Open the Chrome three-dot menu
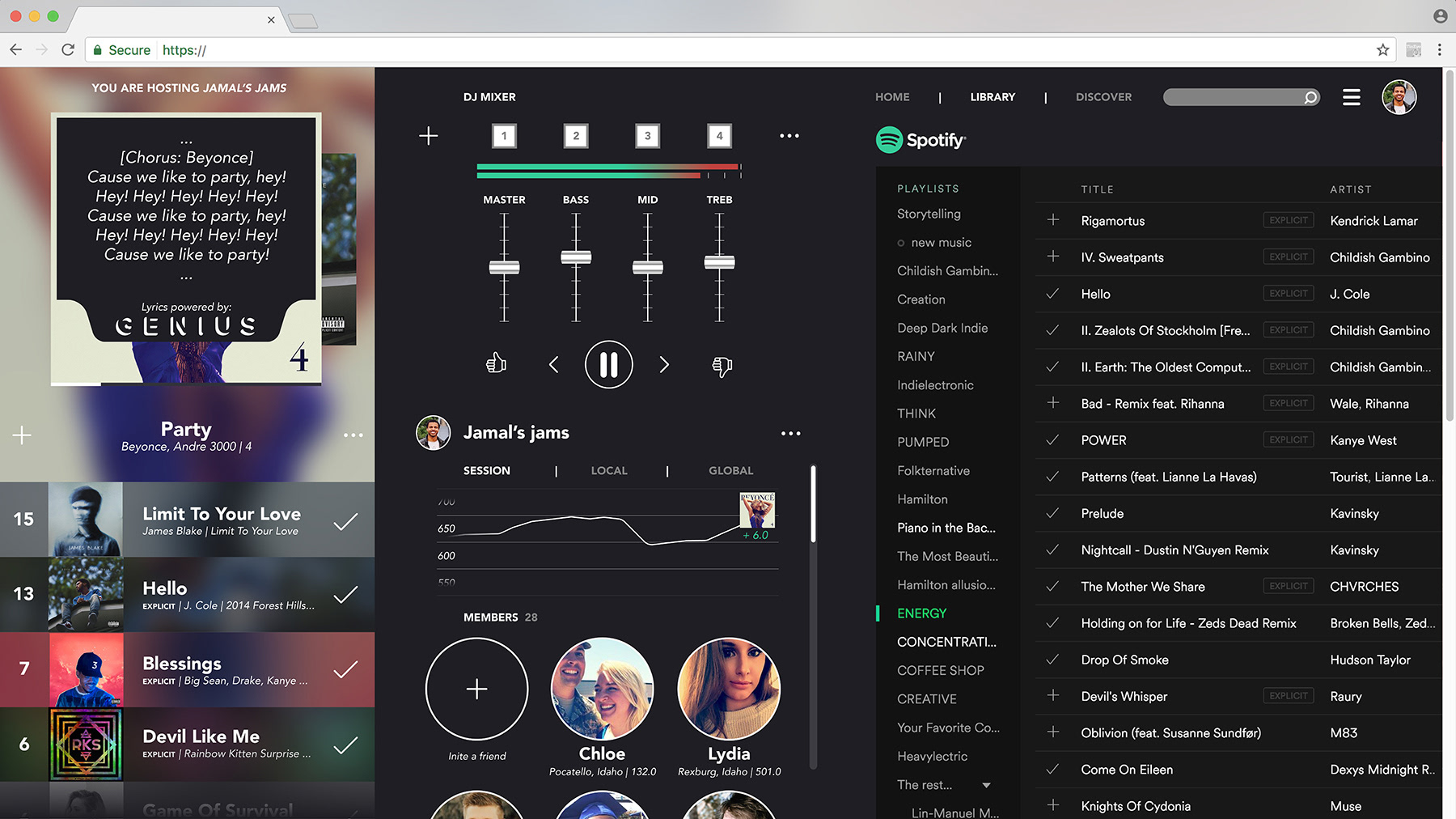This screenshot has width=1456, height=819. (1439, 50)
